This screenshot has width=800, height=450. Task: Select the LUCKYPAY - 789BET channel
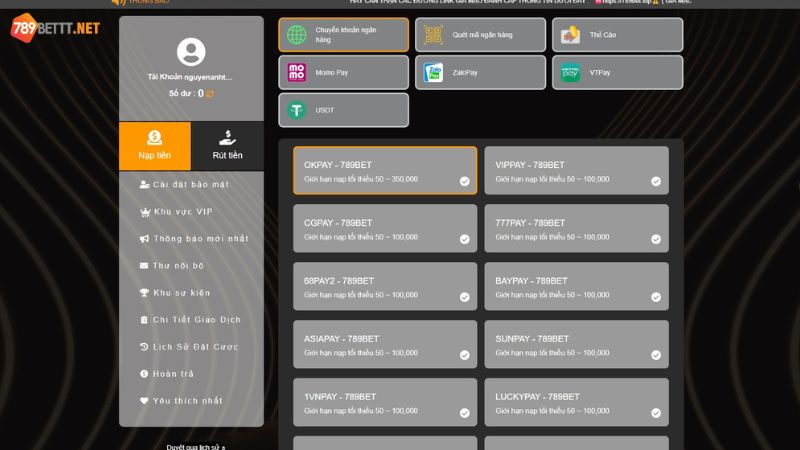click(x=577, y=402)
